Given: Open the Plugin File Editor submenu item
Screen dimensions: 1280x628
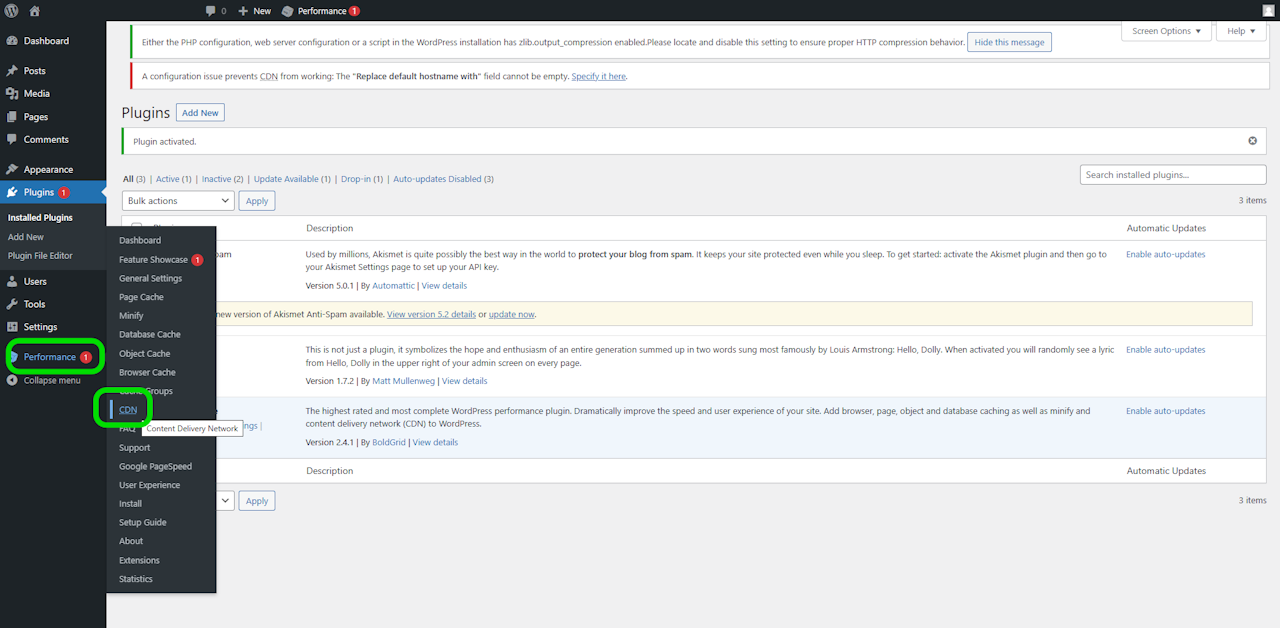Looking at the screenshot, I should 40,256.
